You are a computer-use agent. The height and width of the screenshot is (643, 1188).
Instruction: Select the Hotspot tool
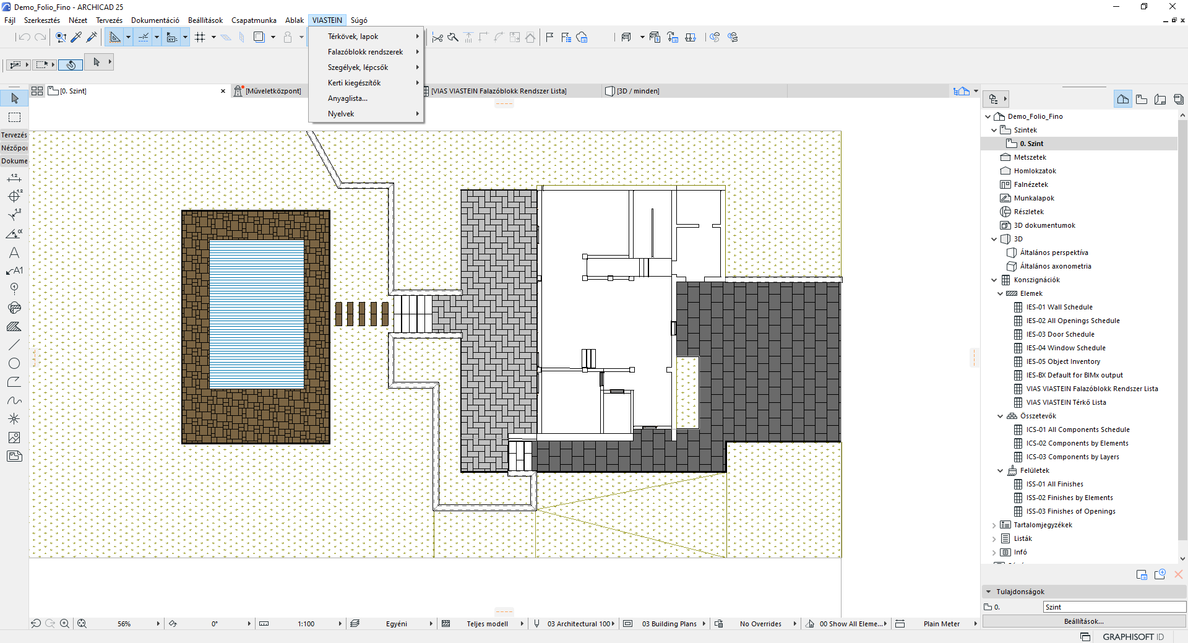pos(14,419)
